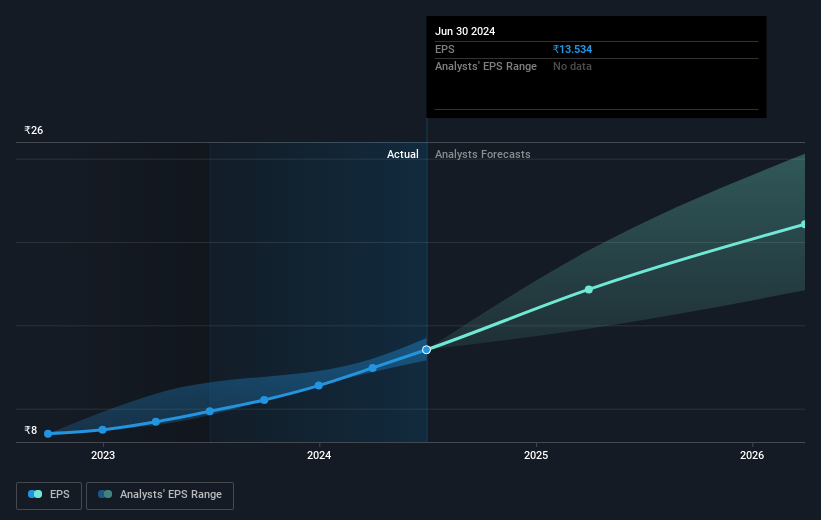This screenshot has height=520, width=821.
Task: Toggle the Analysts' EPS Range legend
Action: [160, 495]
